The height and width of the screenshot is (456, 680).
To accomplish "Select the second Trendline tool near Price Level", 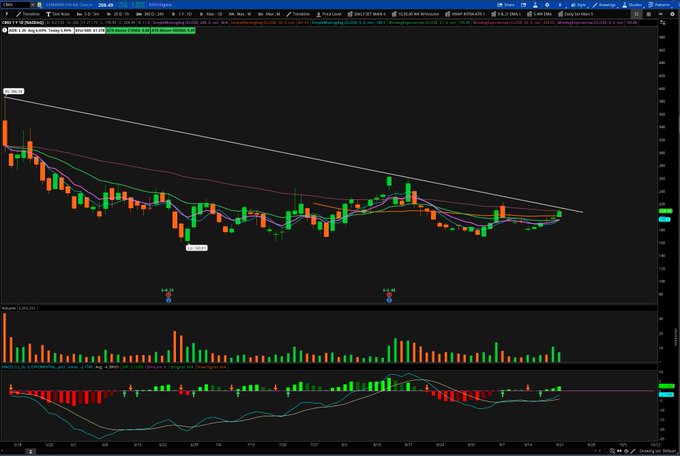I will coord(298,14).
